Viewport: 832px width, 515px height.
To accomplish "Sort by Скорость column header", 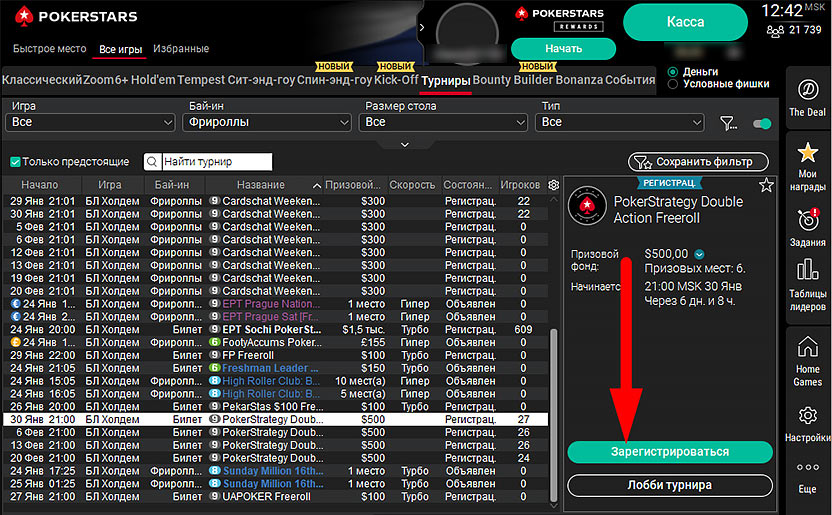I will (412, 185).
